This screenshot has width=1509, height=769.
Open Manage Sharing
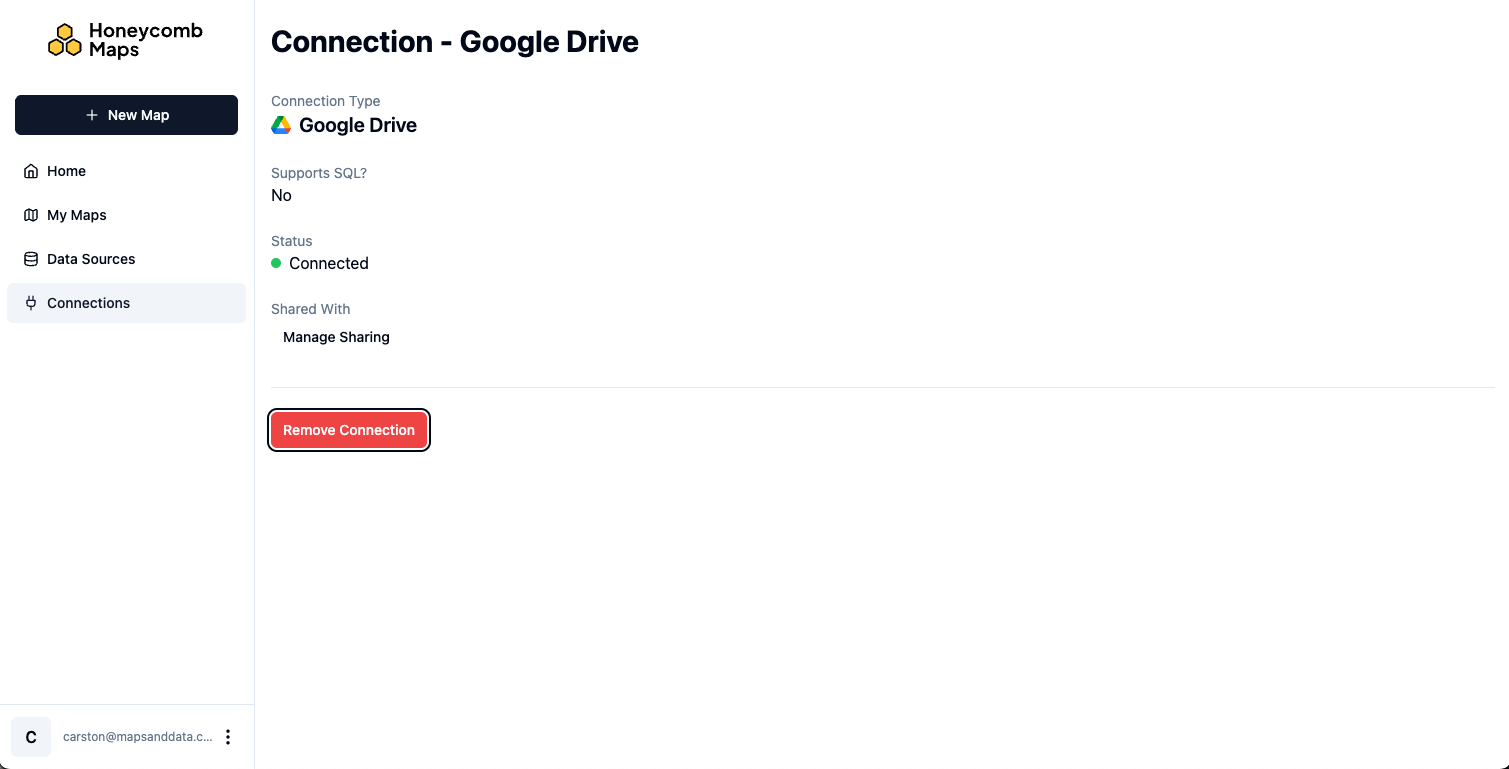(336, 337)
